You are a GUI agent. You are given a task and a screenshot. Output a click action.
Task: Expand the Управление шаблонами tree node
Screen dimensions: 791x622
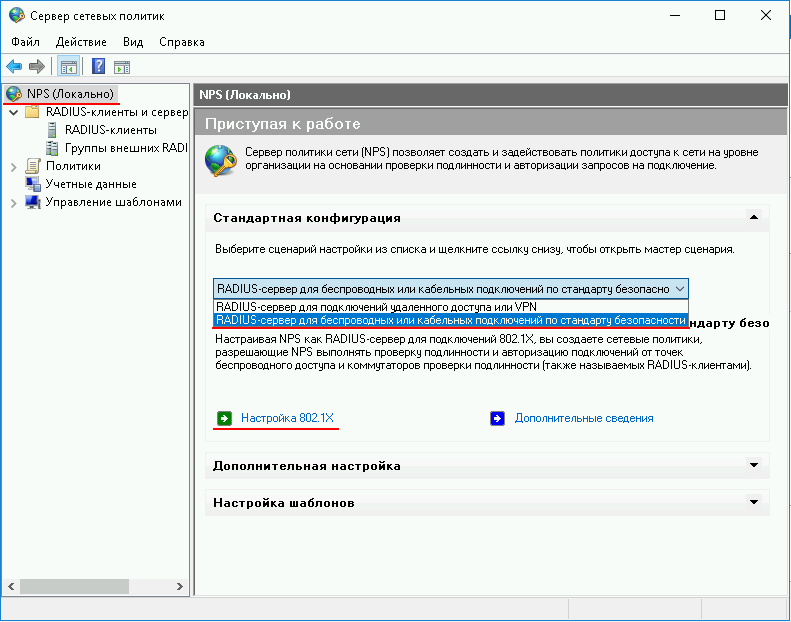click(x=14, y=203)
